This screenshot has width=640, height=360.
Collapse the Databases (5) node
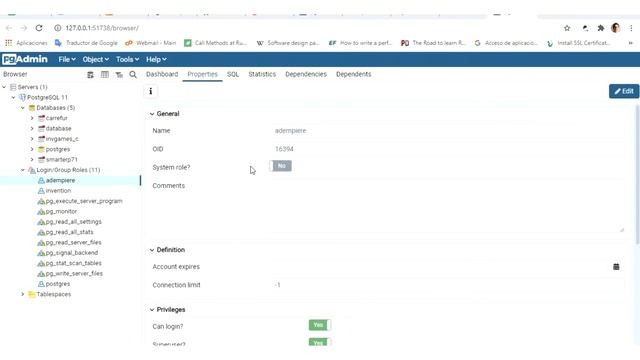coord(23,108)
